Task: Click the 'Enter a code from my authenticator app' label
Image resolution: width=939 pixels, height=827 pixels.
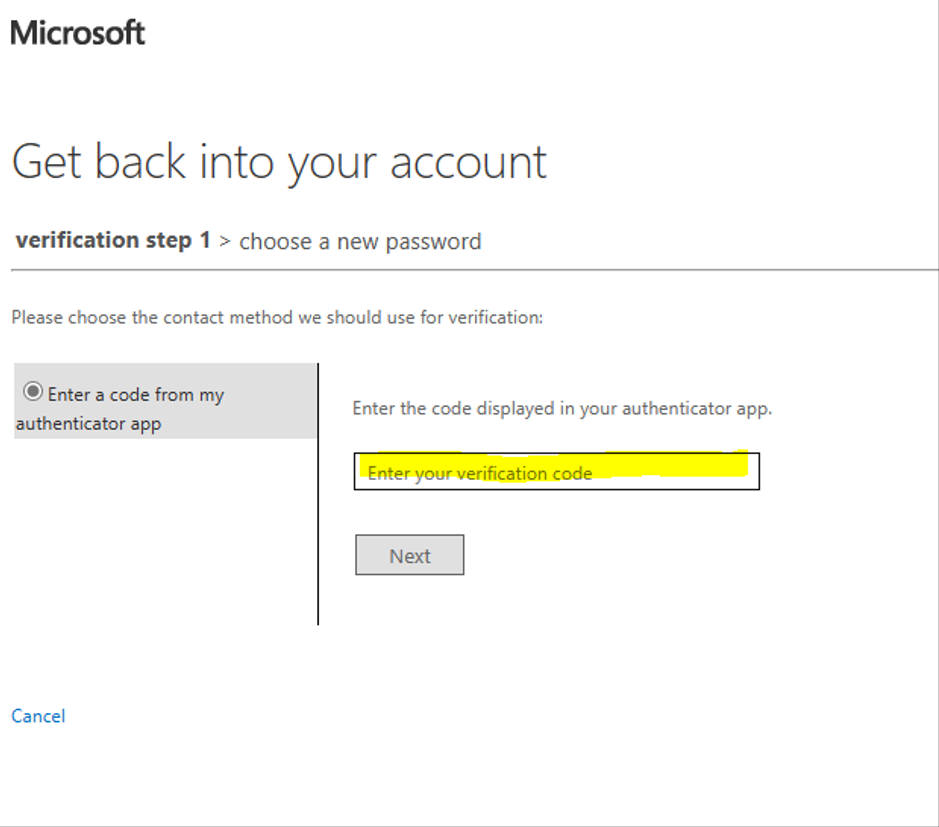Action: 120,408
